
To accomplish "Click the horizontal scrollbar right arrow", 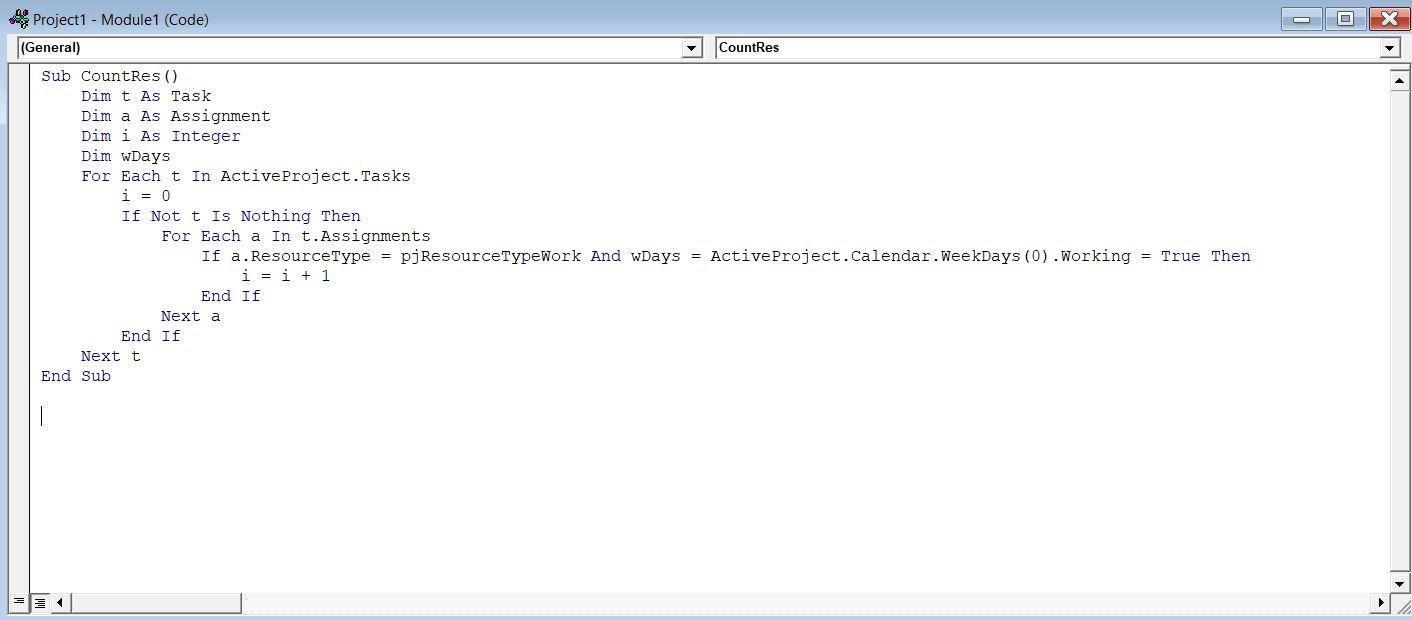I will pos(1382,602).
